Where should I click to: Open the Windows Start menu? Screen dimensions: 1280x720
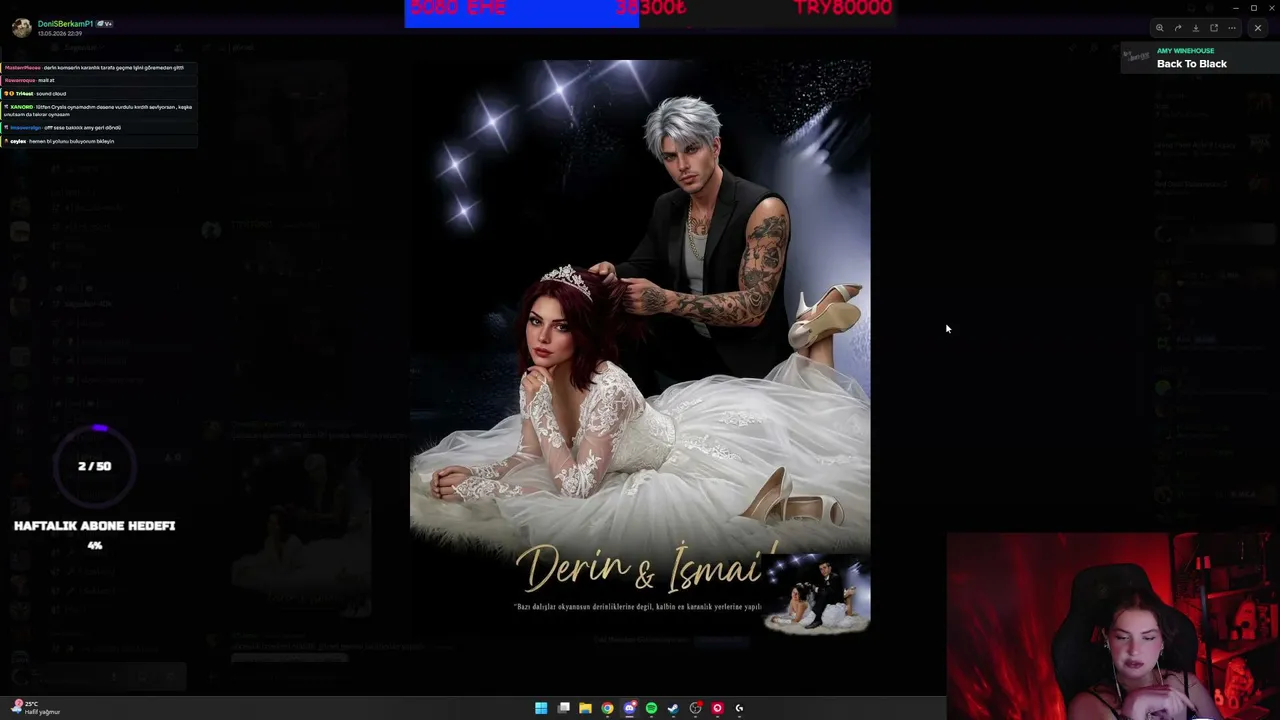(x=541, y=708)
